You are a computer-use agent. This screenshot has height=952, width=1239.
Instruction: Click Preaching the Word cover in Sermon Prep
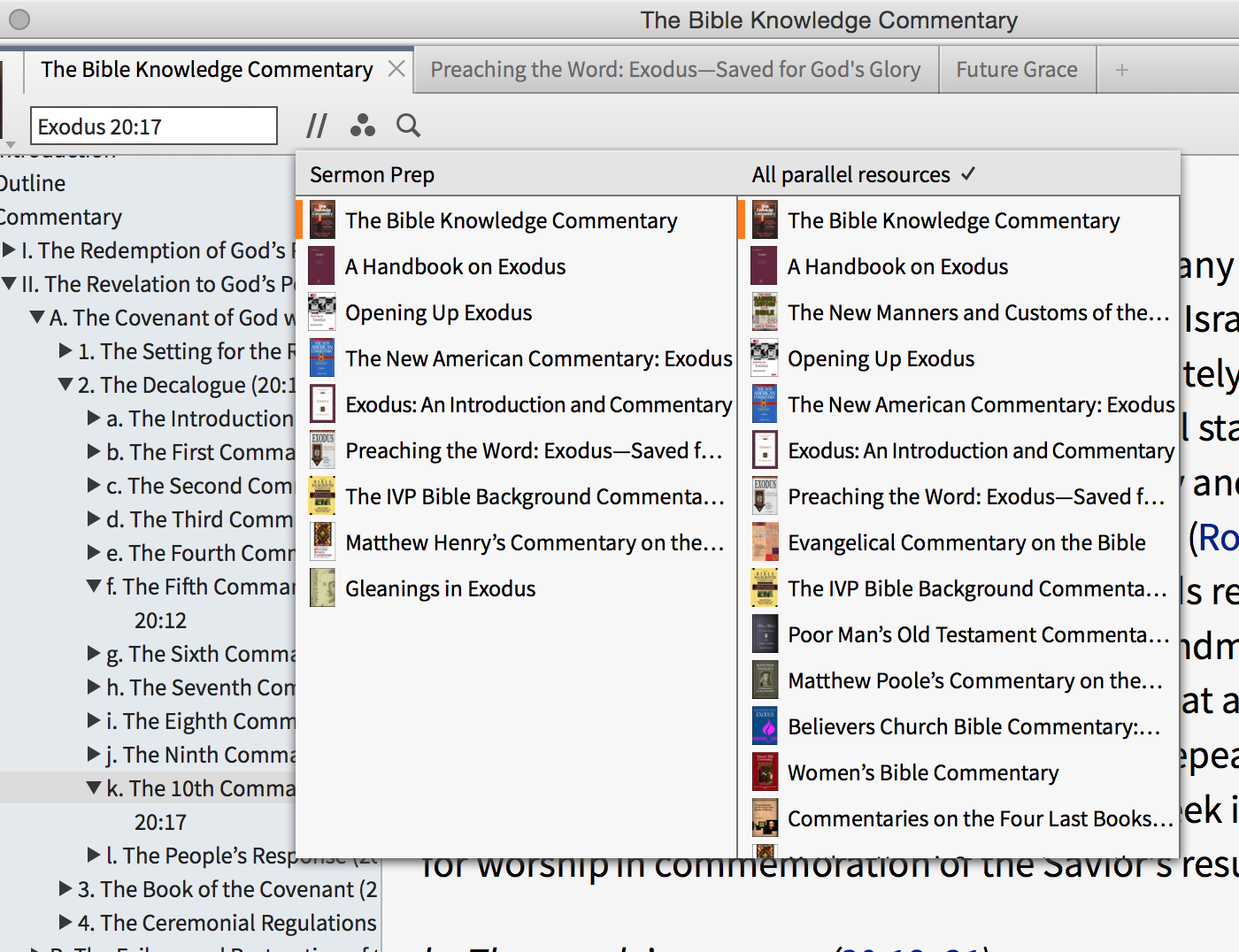[x=322, y=450]
